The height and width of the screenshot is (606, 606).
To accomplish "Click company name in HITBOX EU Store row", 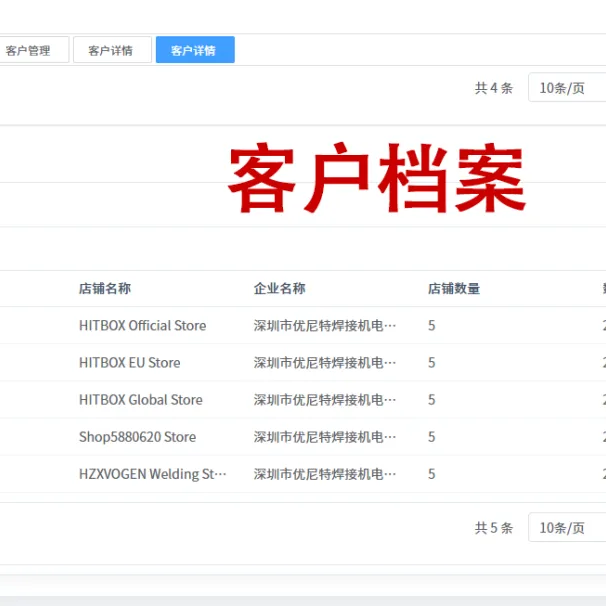I will 325,363.
